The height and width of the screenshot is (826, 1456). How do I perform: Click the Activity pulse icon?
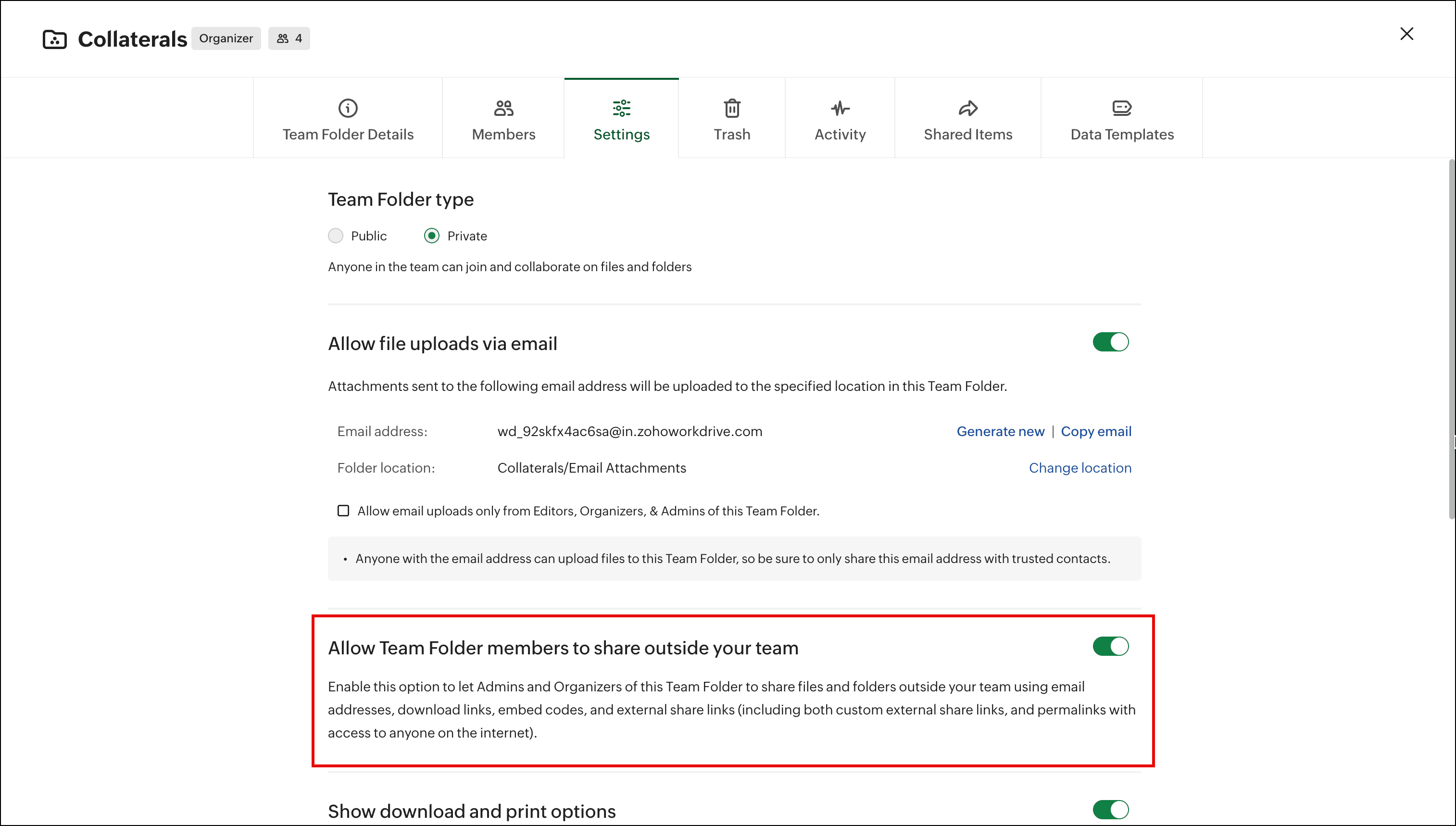pyautogui.click(x=840, y=108)
